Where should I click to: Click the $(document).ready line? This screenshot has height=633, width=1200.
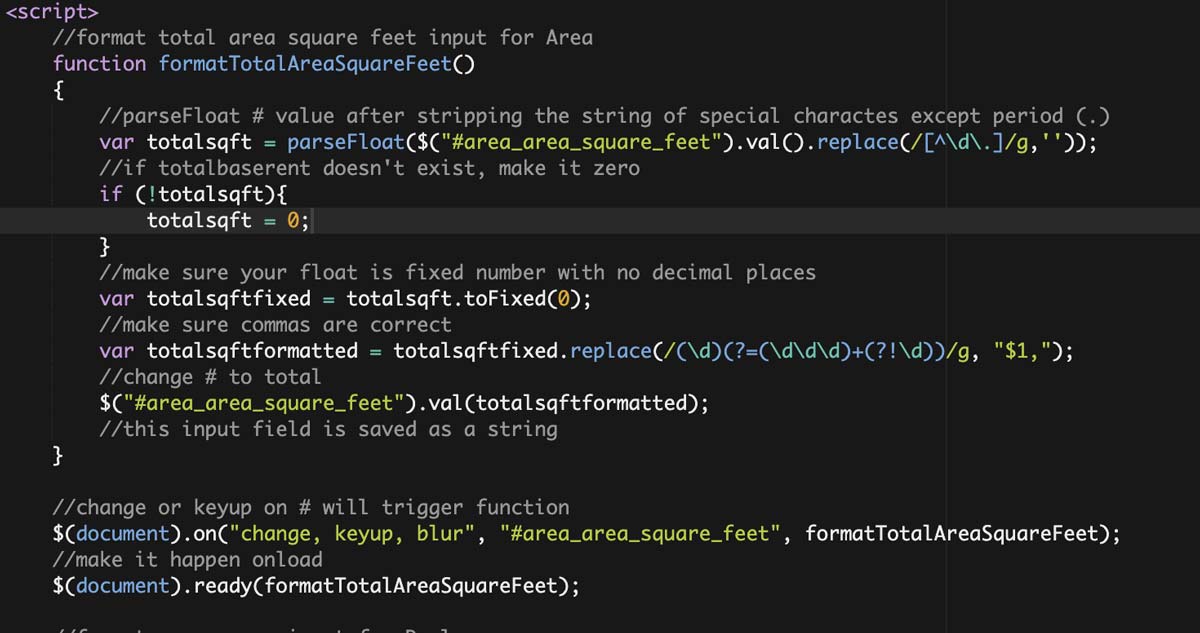(x=316, y=585)
